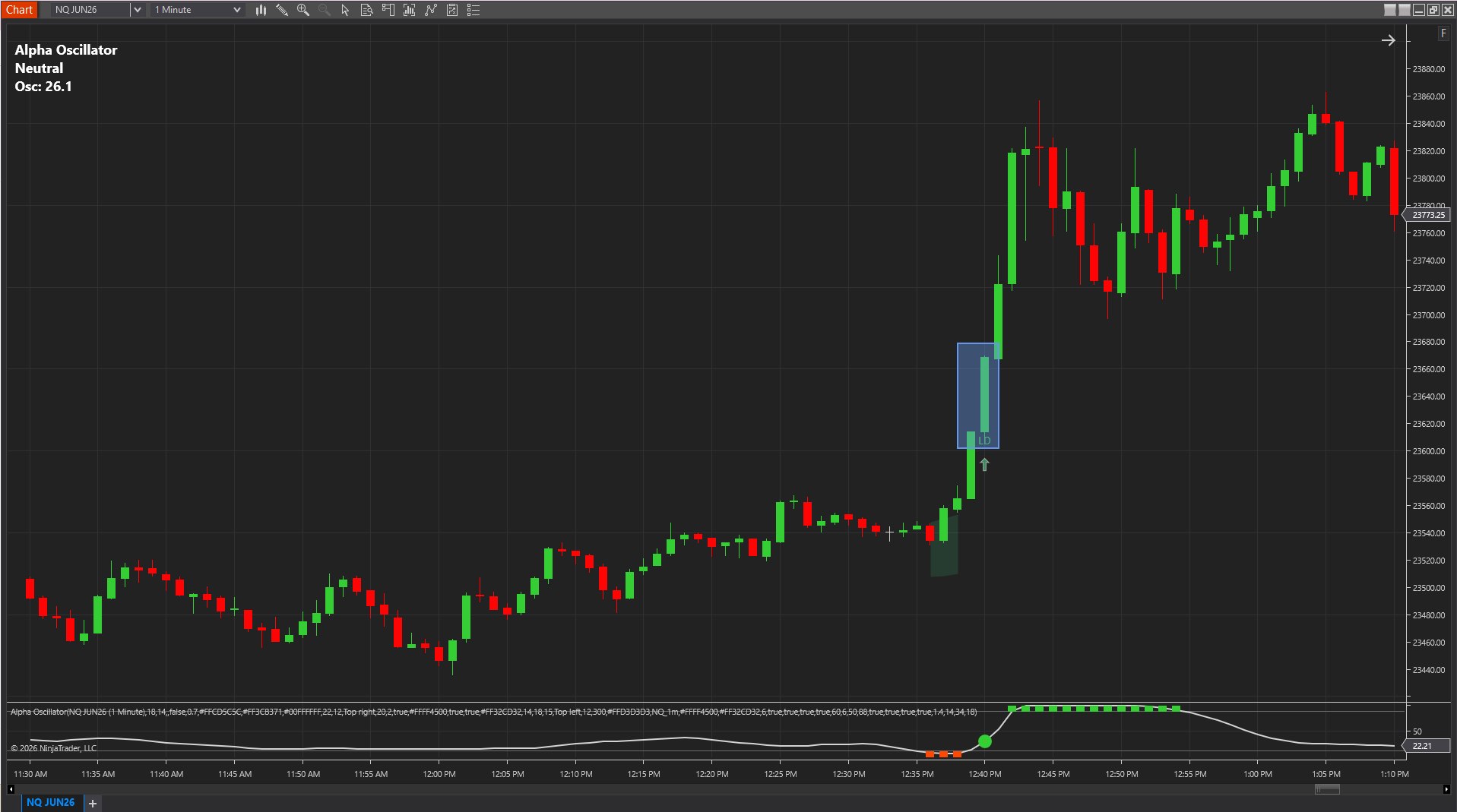
Task: Click the first grey window link button
Action: 1390,10
